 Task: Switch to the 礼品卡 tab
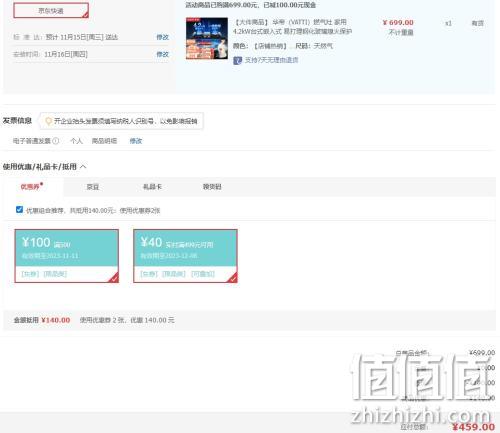(x=152, y=187)
